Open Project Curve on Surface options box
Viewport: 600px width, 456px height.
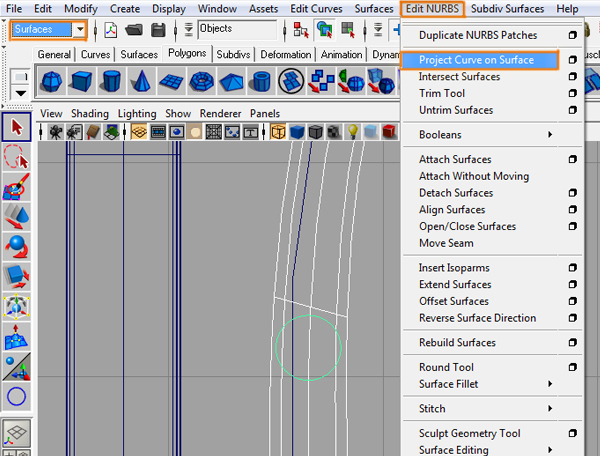click(572, 60)
